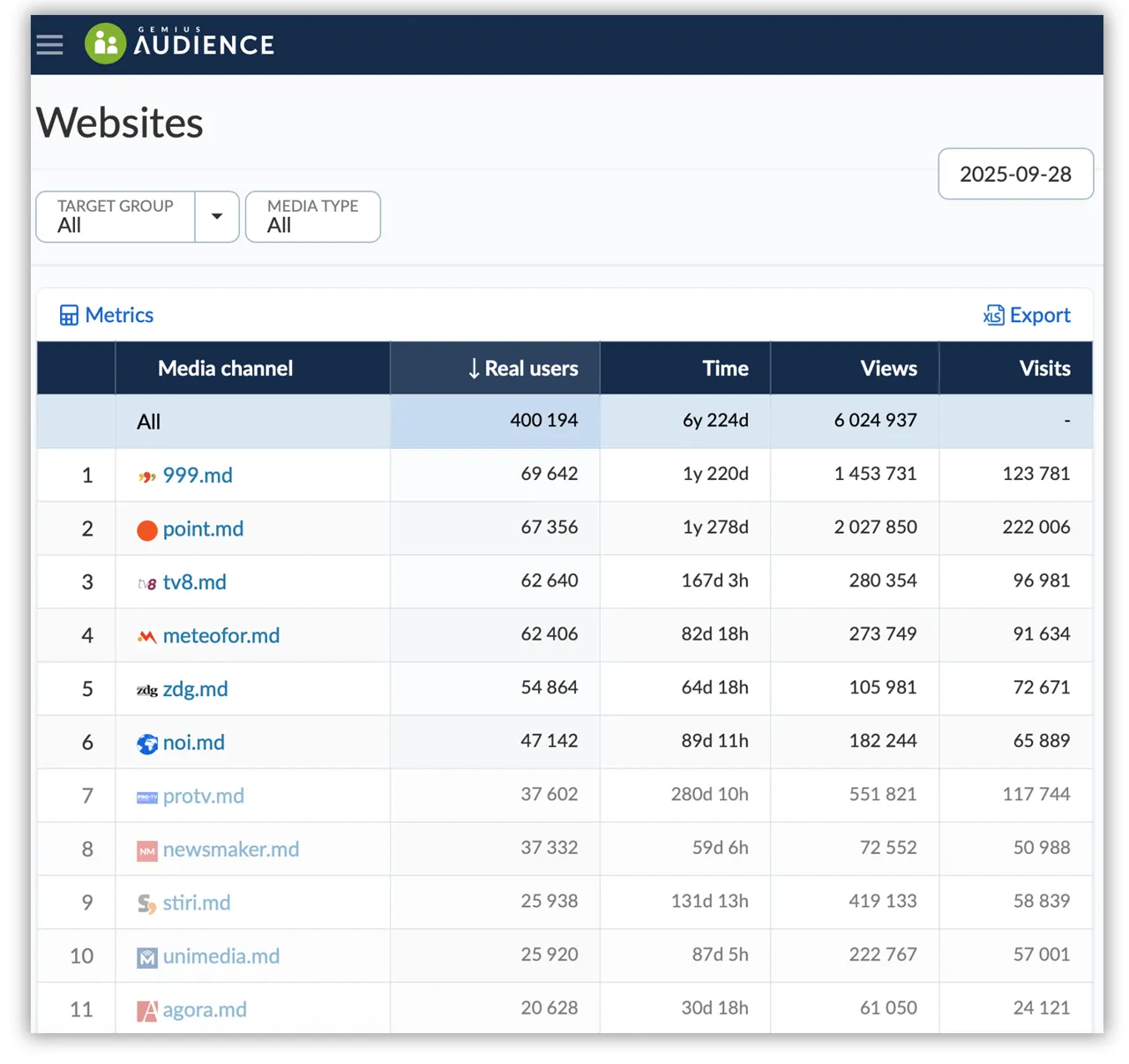Screen dimensions: 1129x1064
Task: Click the Websites page heading
Action: pos(120,123)
